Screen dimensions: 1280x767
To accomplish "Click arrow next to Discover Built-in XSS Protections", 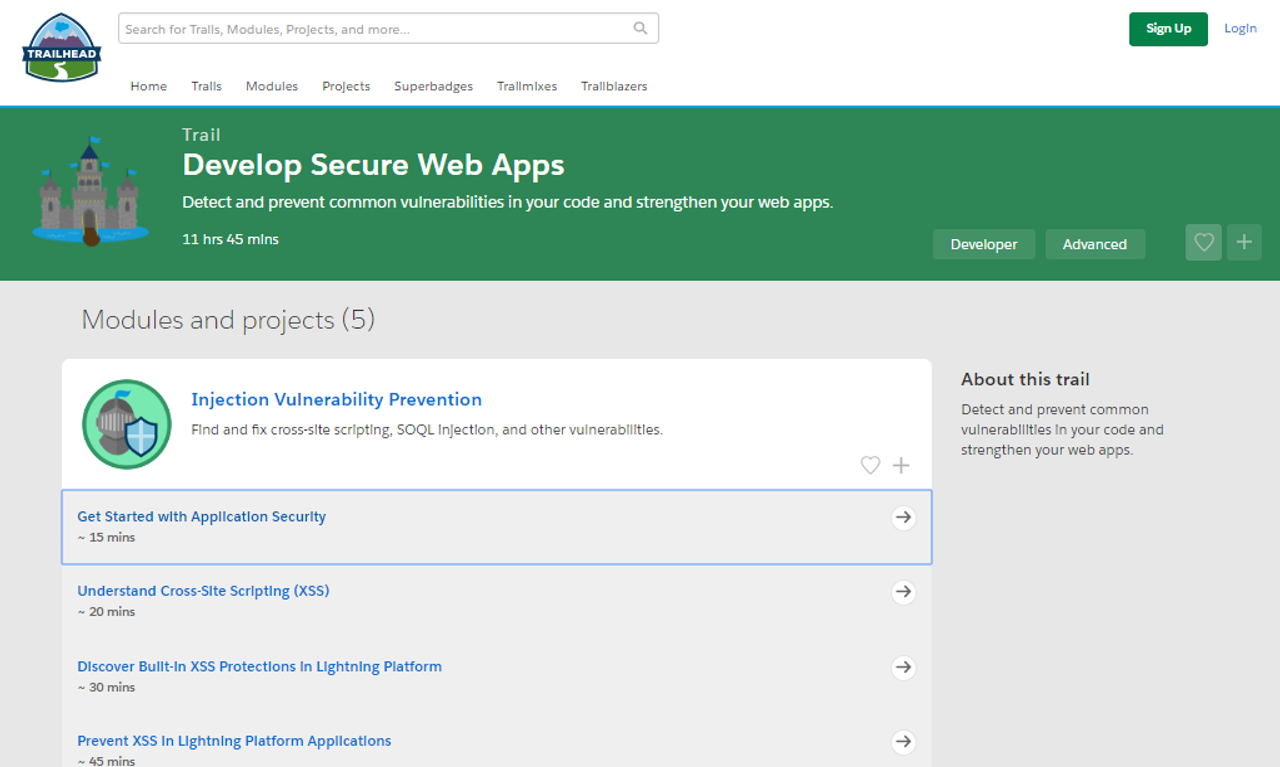I will click(903, 667).
